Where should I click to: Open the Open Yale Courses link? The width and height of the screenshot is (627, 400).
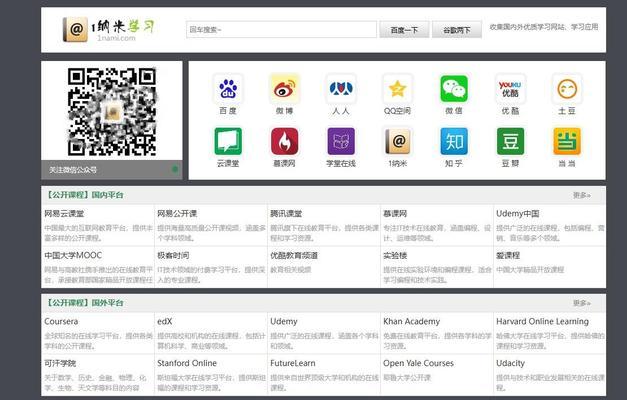[x=418, y=363]
